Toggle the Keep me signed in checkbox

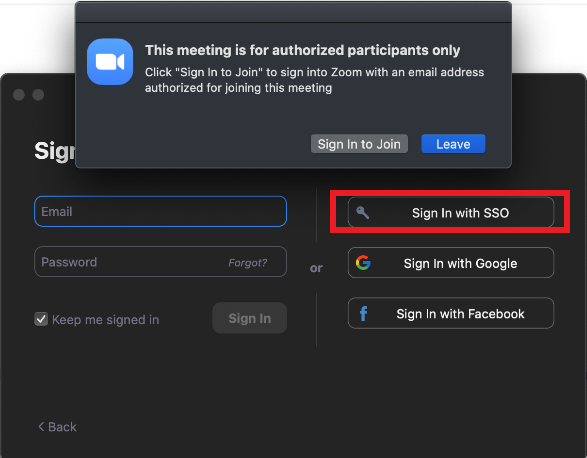41,319
